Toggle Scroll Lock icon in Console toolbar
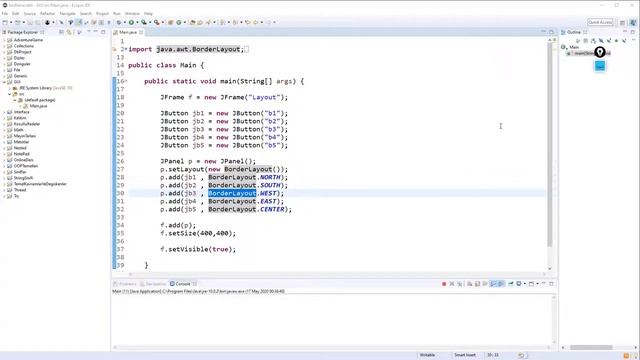The height and width of the screenshot is (360, 640). click(477, 284)
